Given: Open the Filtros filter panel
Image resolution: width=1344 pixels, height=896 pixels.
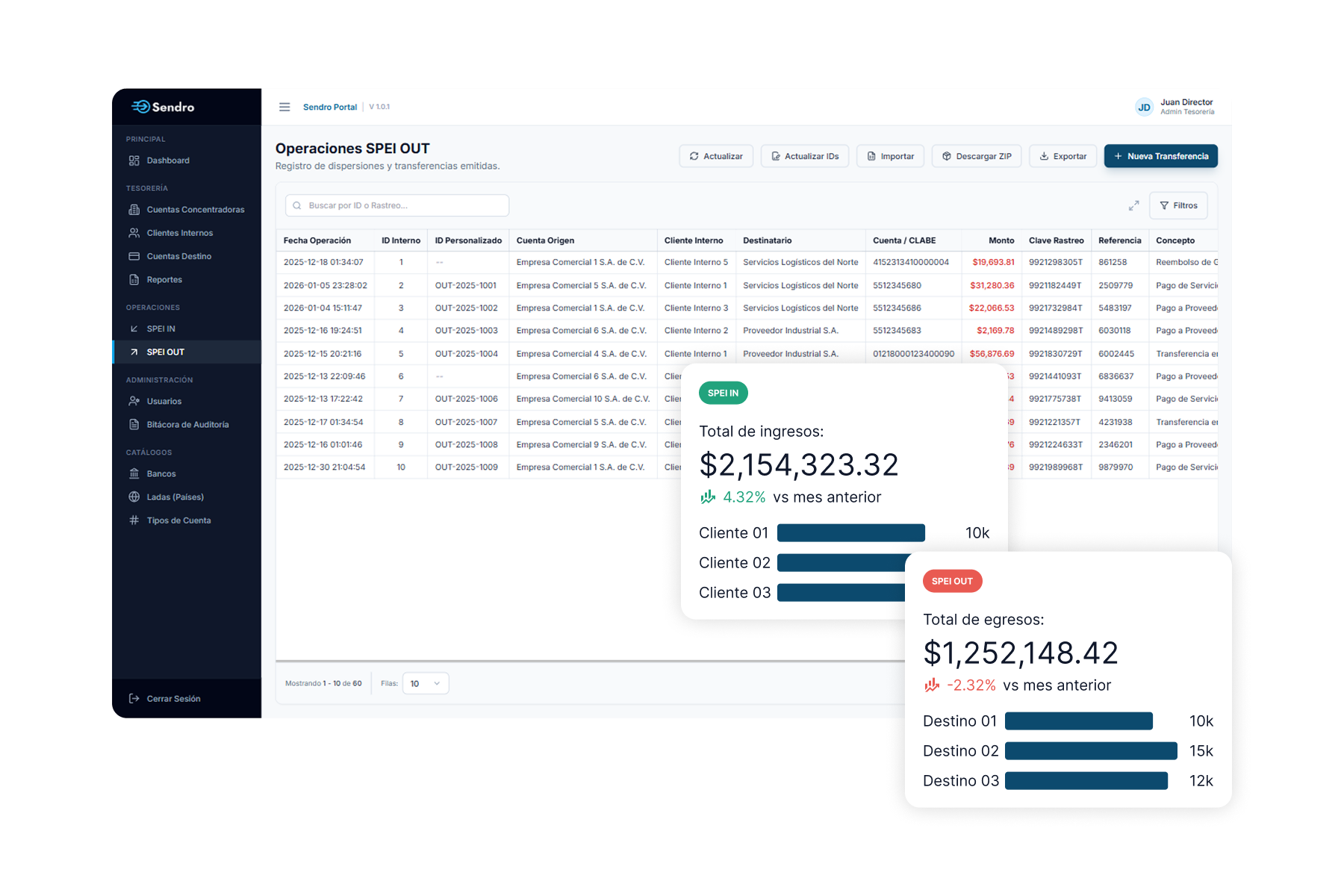Looking at the screenshot, I should [x=1178, y=205].
